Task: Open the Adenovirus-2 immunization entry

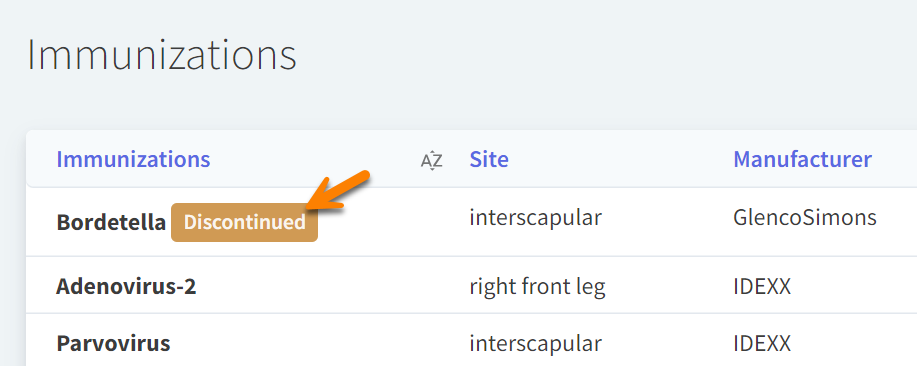Action: point(126,286)
